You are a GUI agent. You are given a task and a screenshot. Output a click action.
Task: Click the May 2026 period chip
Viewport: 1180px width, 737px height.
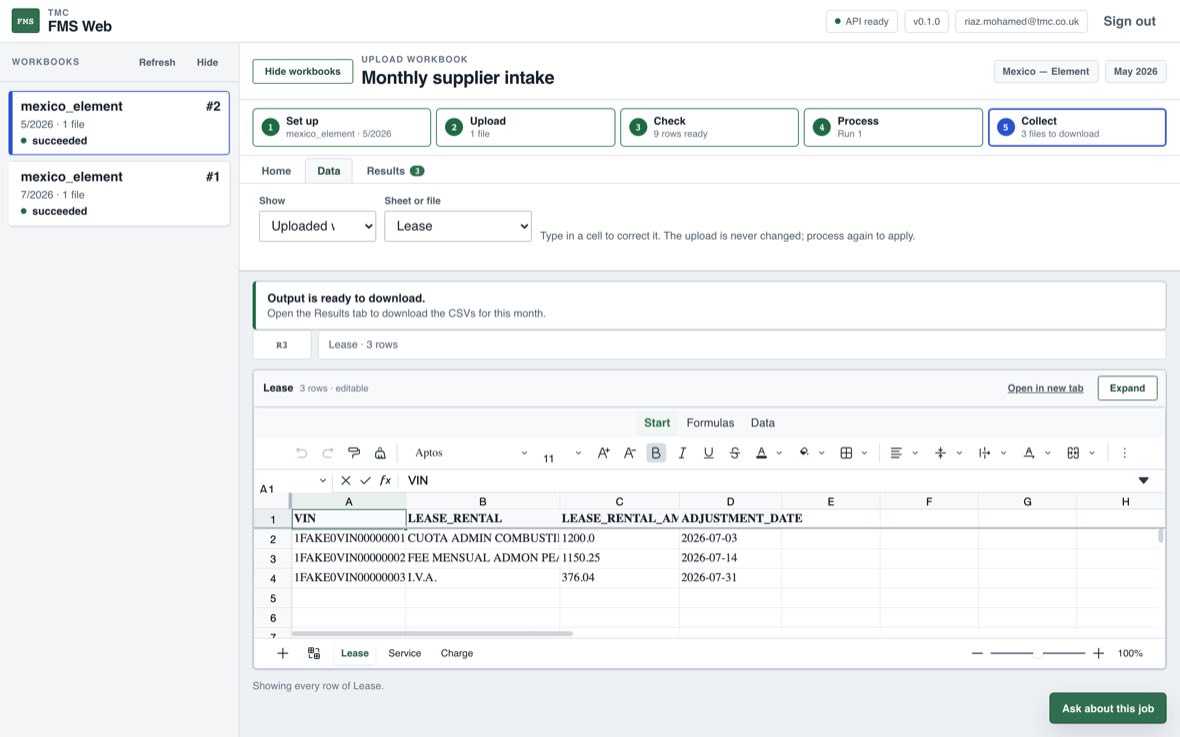[x=1135, y=72]
